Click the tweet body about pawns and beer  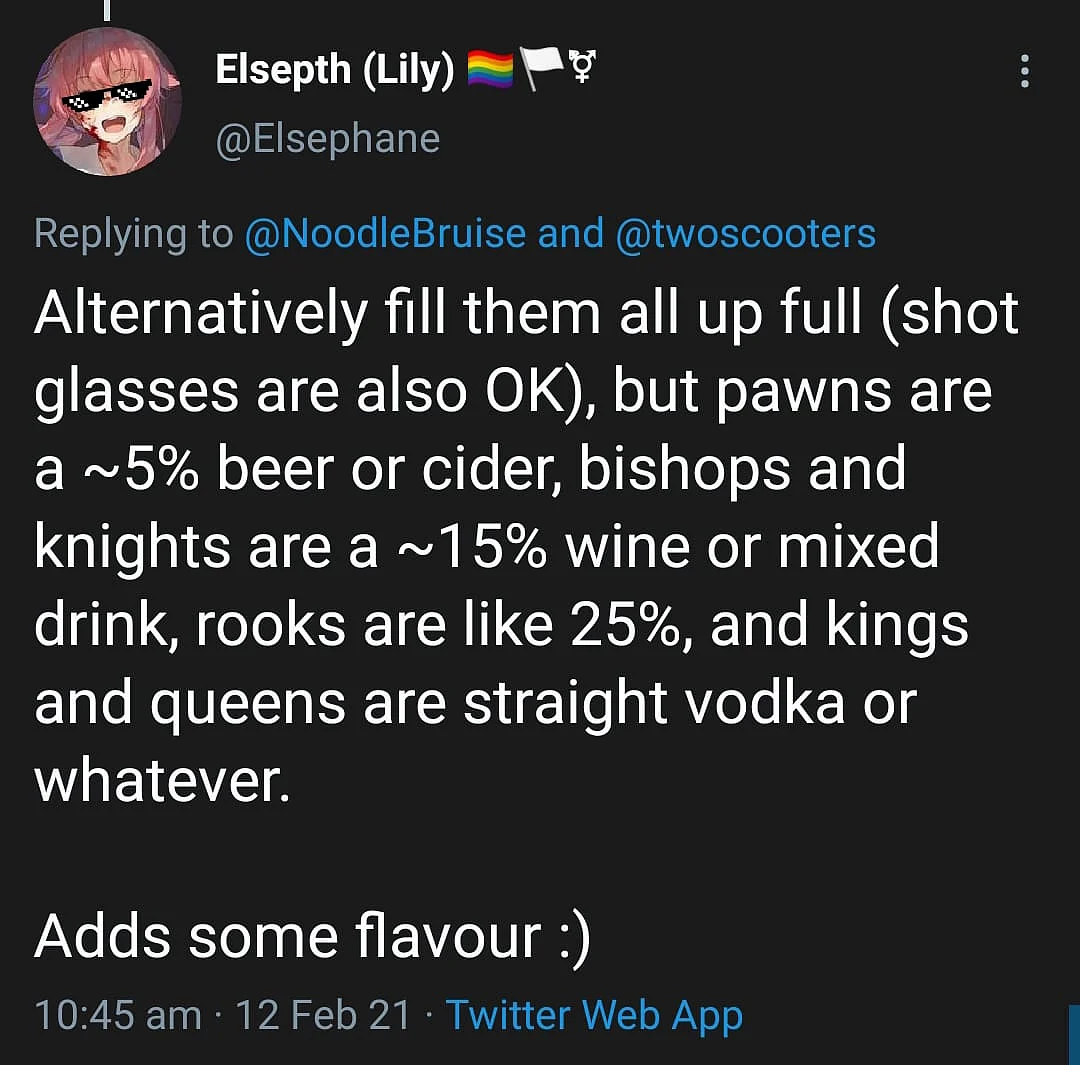pos(526,547)
